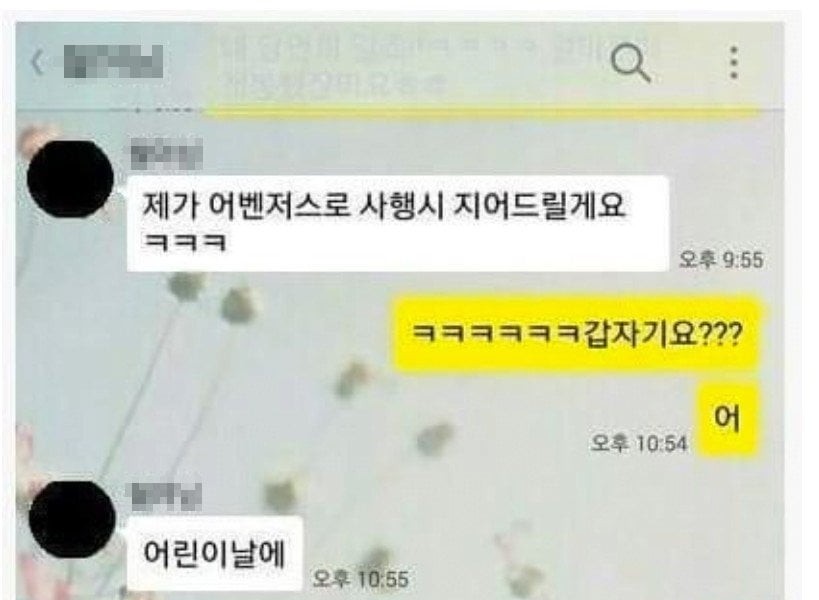819x600 pixels.
Task: Tap the second line of blurred header banner text
Action: [334, 84]
